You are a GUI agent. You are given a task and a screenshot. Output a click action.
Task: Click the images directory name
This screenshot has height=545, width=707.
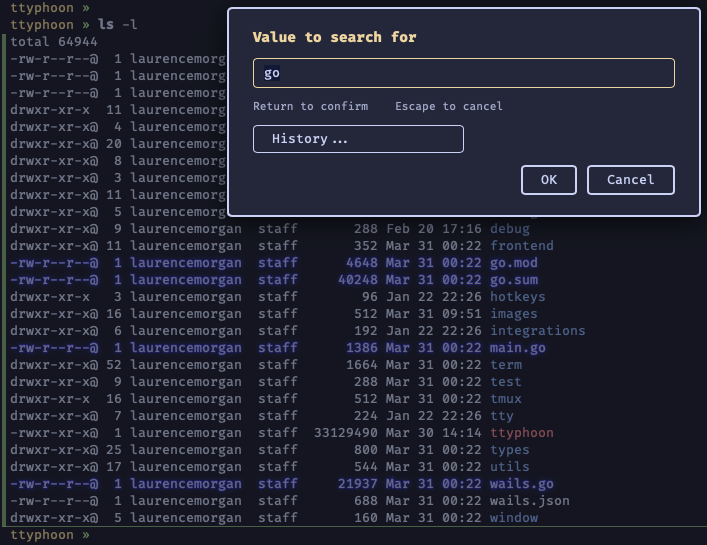[x=514, y=314]
